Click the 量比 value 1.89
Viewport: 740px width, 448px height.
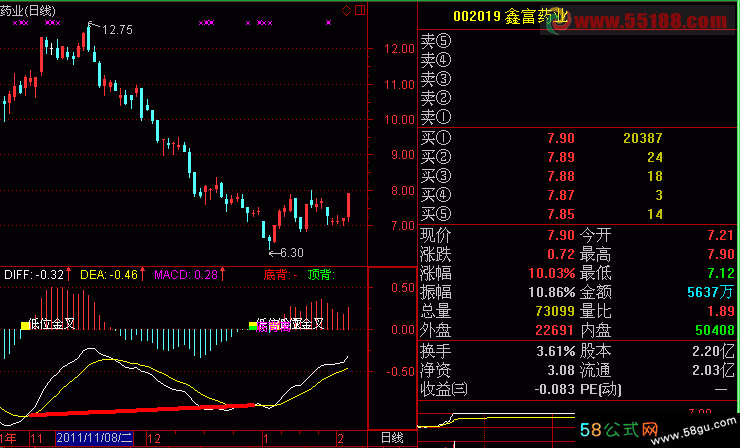721,311
